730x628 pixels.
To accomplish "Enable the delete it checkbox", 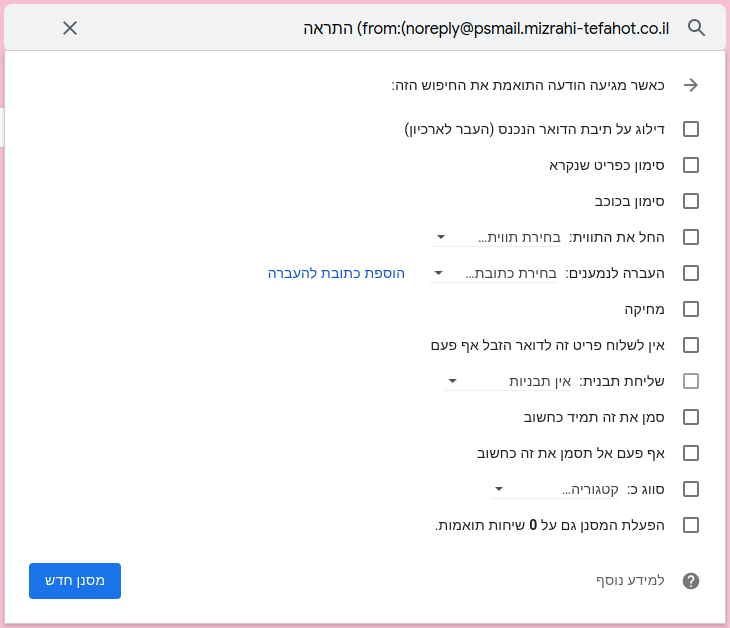I will pos(691,309).
